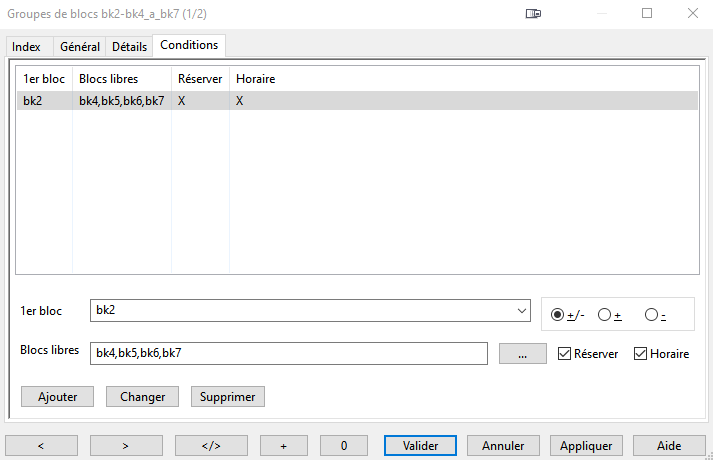The width and height of the screenshot is (713, 460).
Task: Toggle the Horaire checkbox
Action: click(x=641, y=354)
